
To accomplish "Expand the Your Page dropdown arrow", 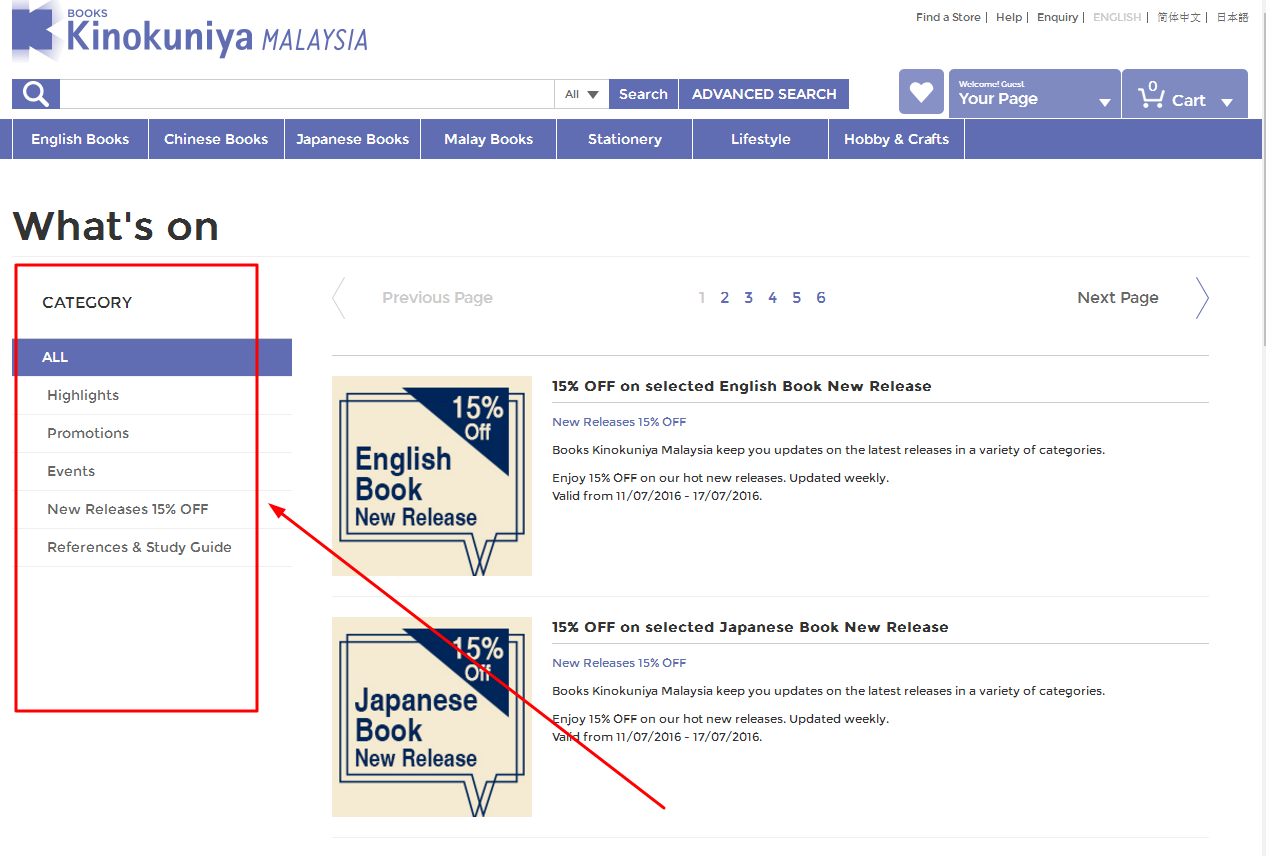I will pos(1105,101).
